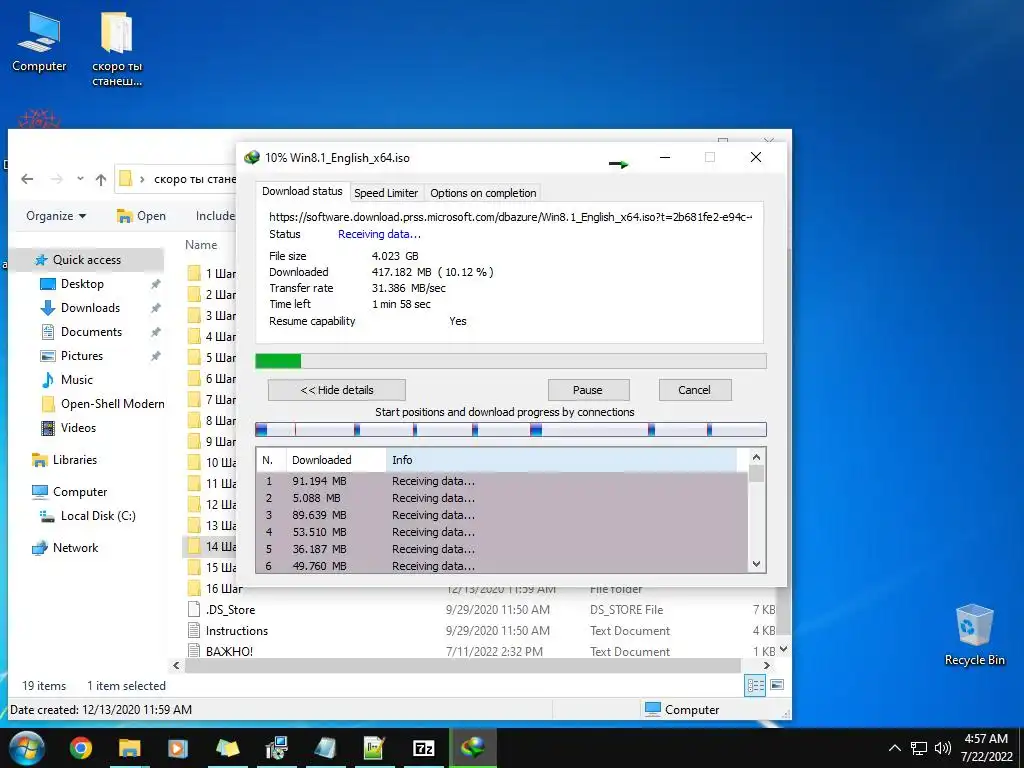
Task: Go up one folder level in Explorer
Action: (x=101, y=179)
